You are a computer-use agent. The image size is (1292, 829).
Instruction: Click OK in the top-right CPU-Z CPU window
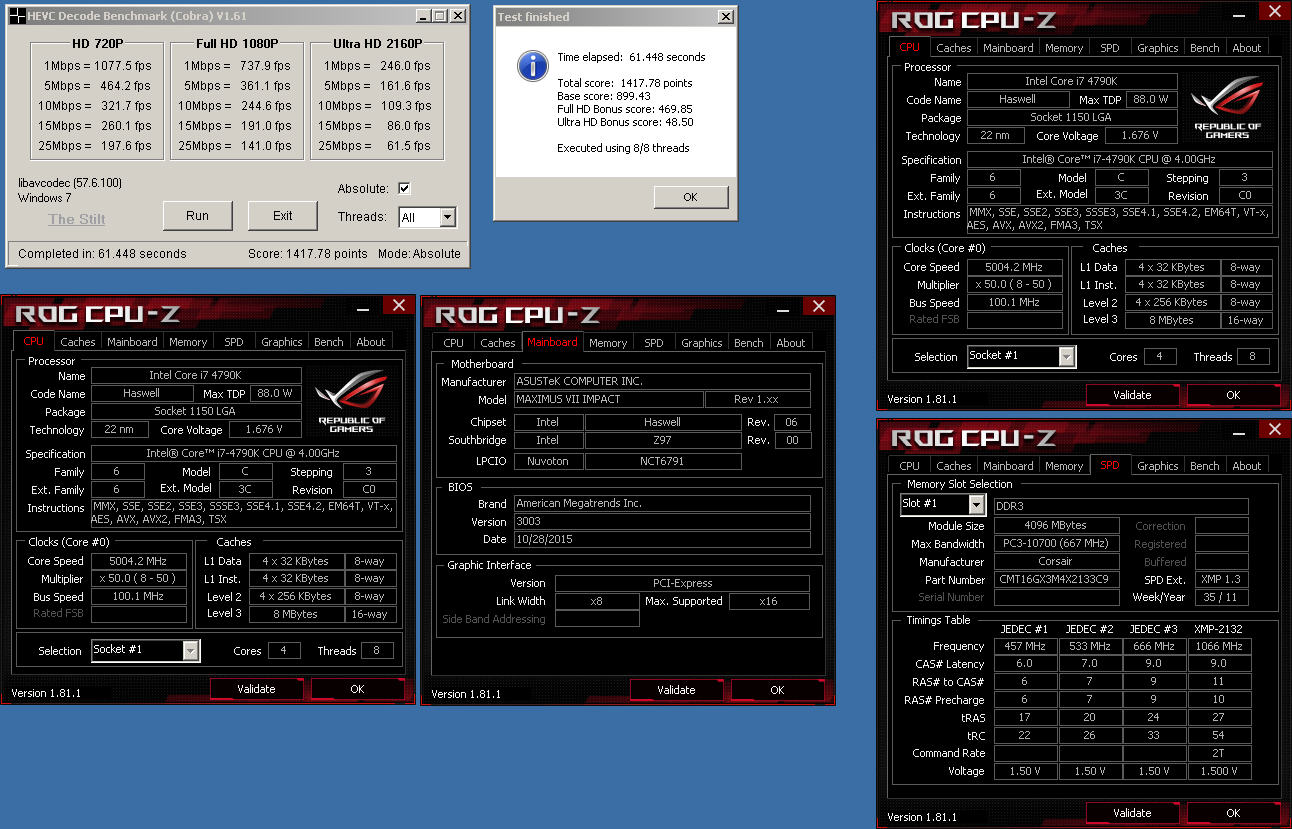coord(1233,395)
